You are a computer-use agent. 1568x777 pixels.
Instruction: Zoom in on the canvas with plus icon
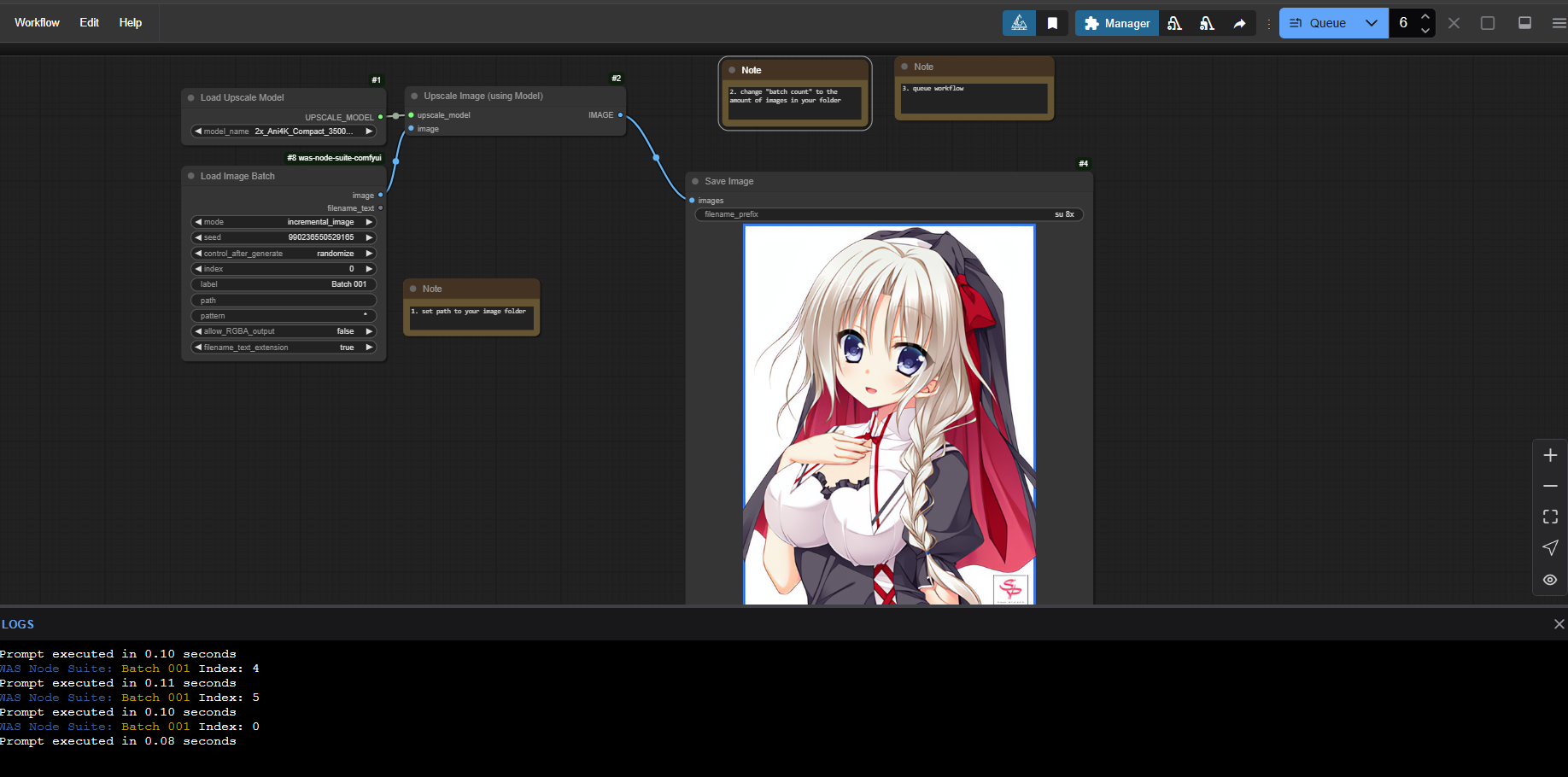(x=1550, y=455)
